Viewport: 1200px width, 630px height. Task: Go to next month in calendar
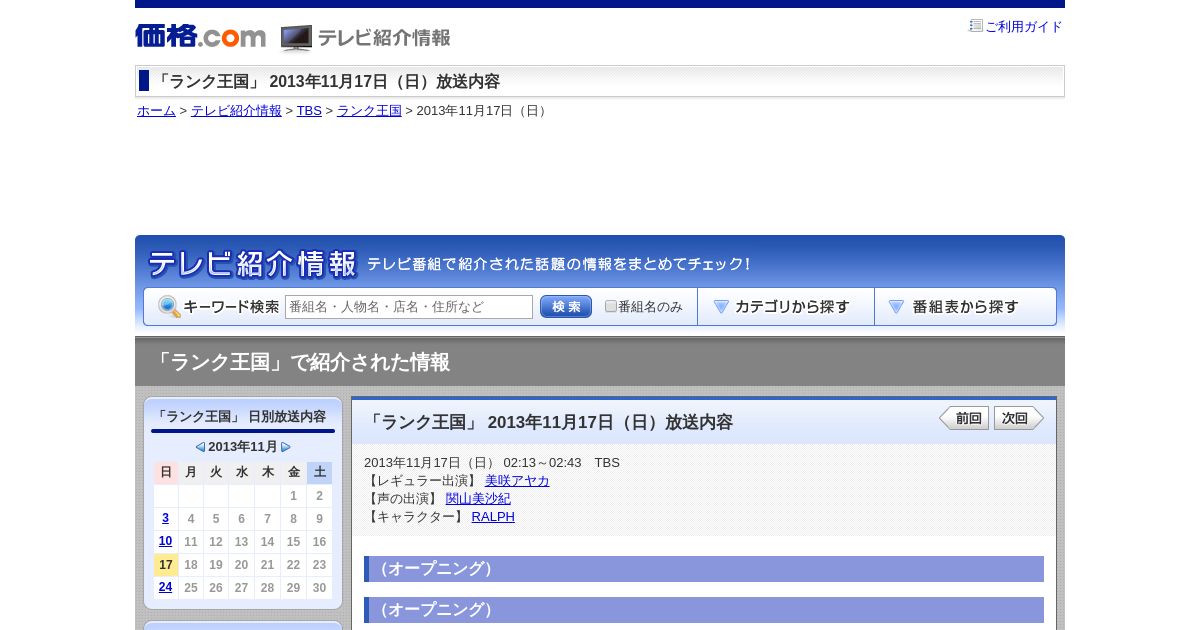[x=286, y=447]
